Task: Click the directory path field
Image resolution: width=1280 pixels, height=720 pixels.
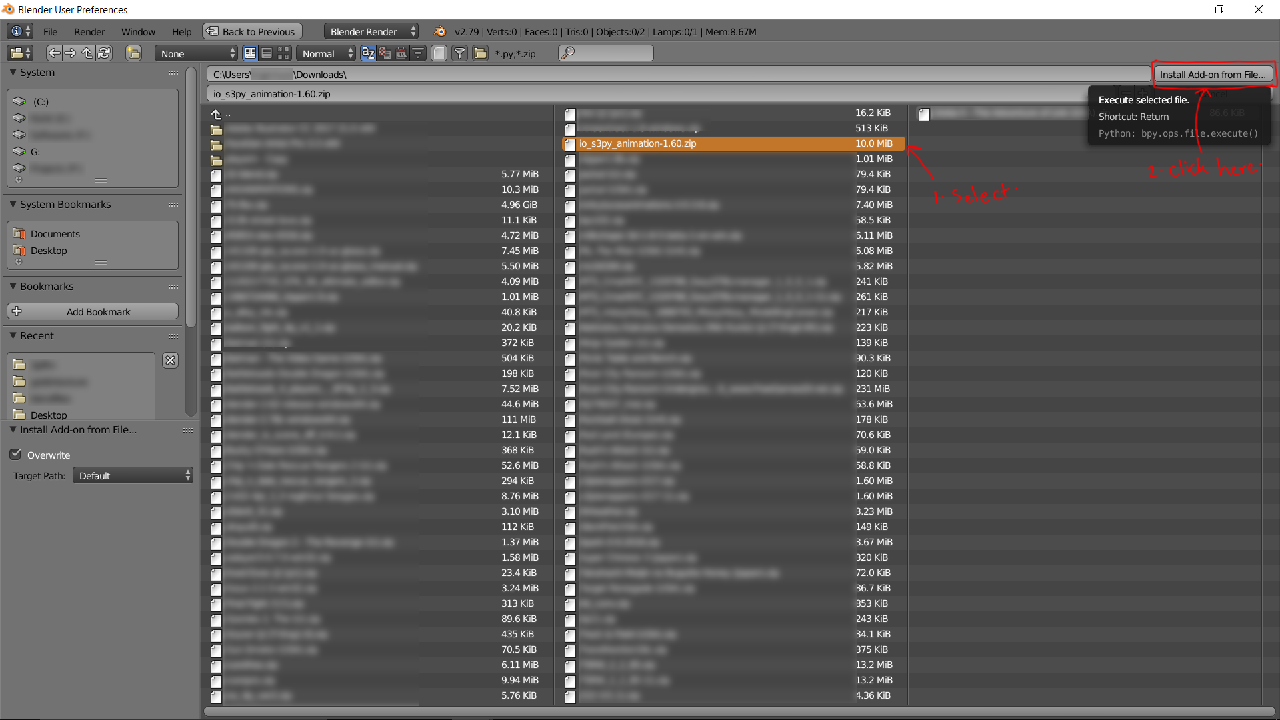Action: [679, 74]
